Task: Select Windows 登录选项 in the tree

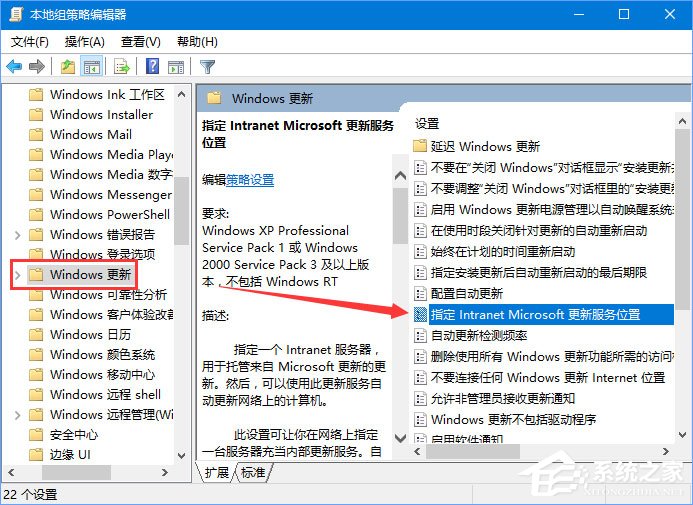Action: click(x=103, y=254)
